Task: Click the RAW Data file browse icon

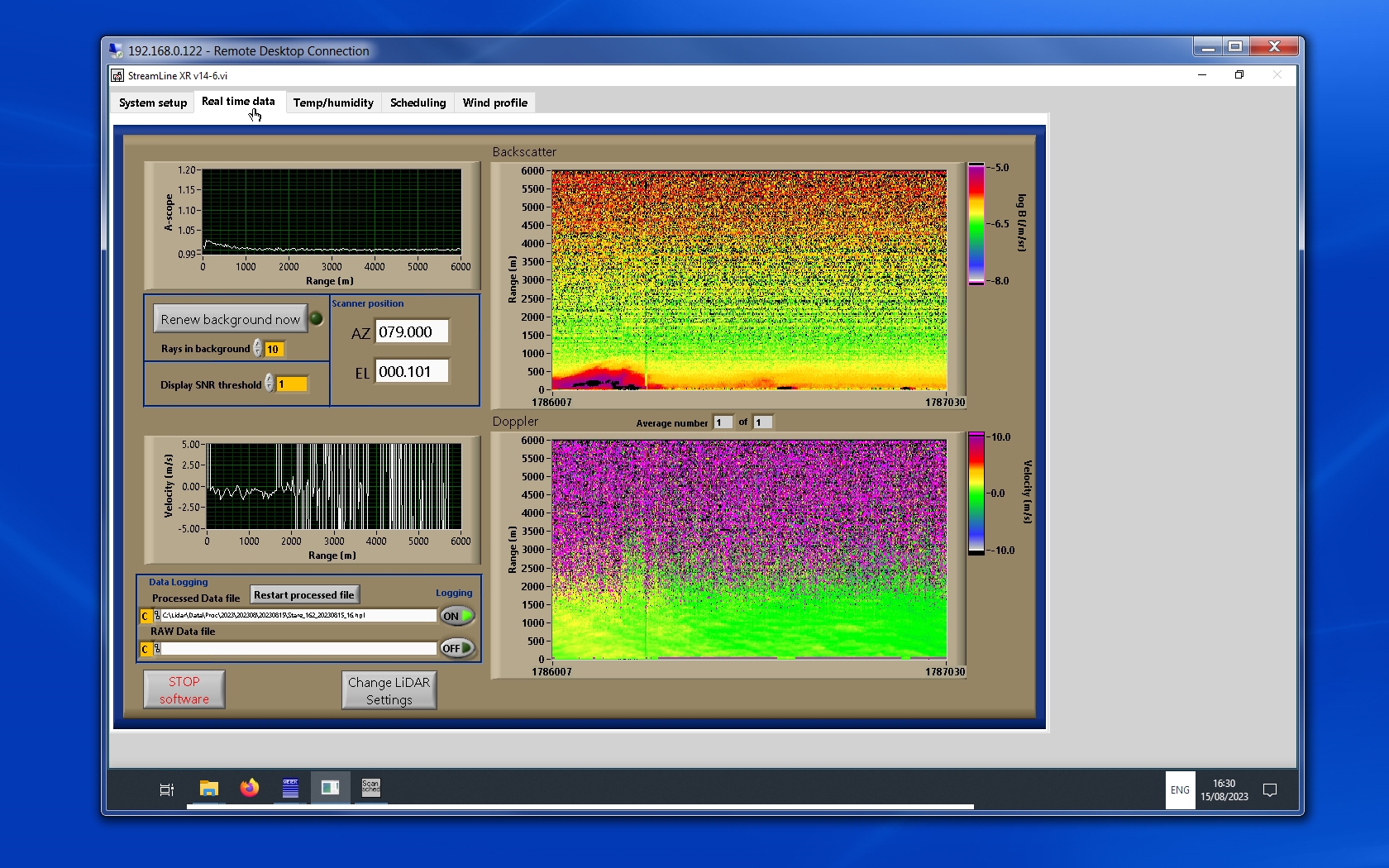Action: [x=157, y=649]
